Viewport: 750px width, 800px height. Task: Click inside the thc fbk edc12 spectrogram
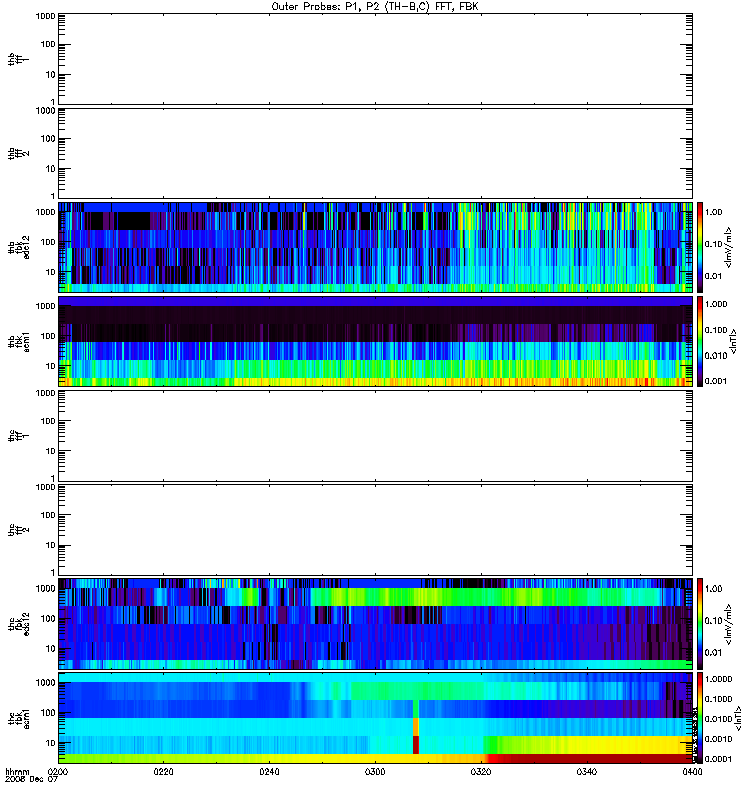[x=375, y=623]
